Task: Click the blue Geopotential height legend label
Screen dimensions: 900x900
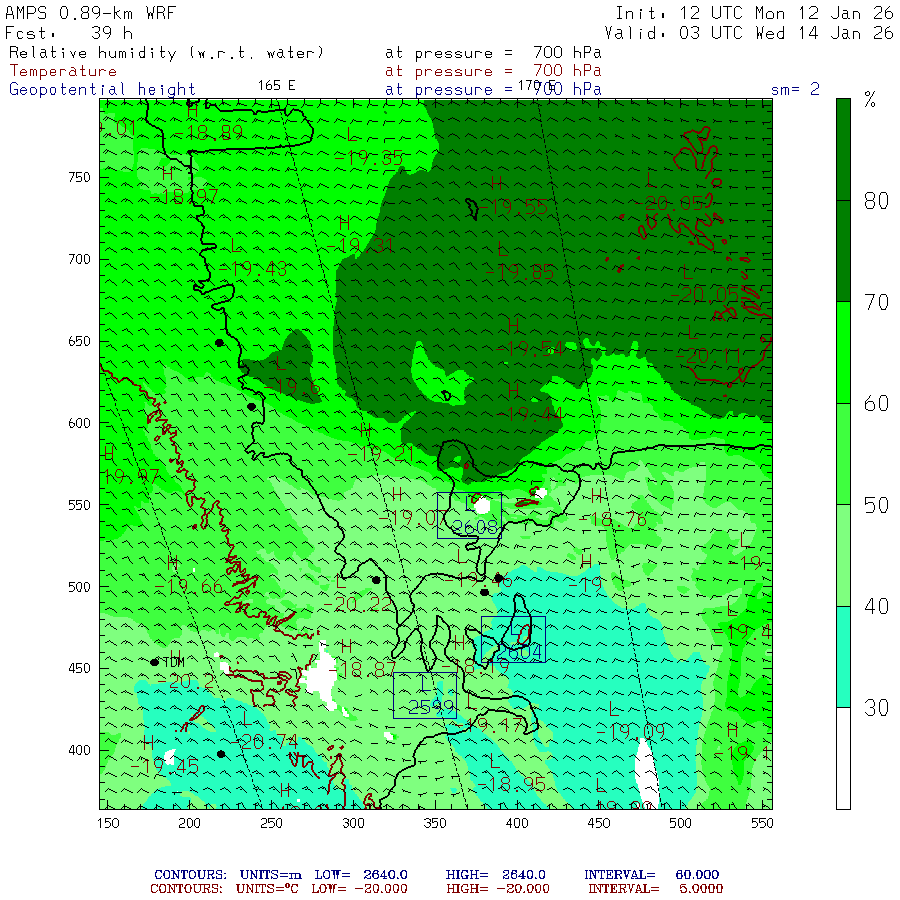Action: [102, 89]
